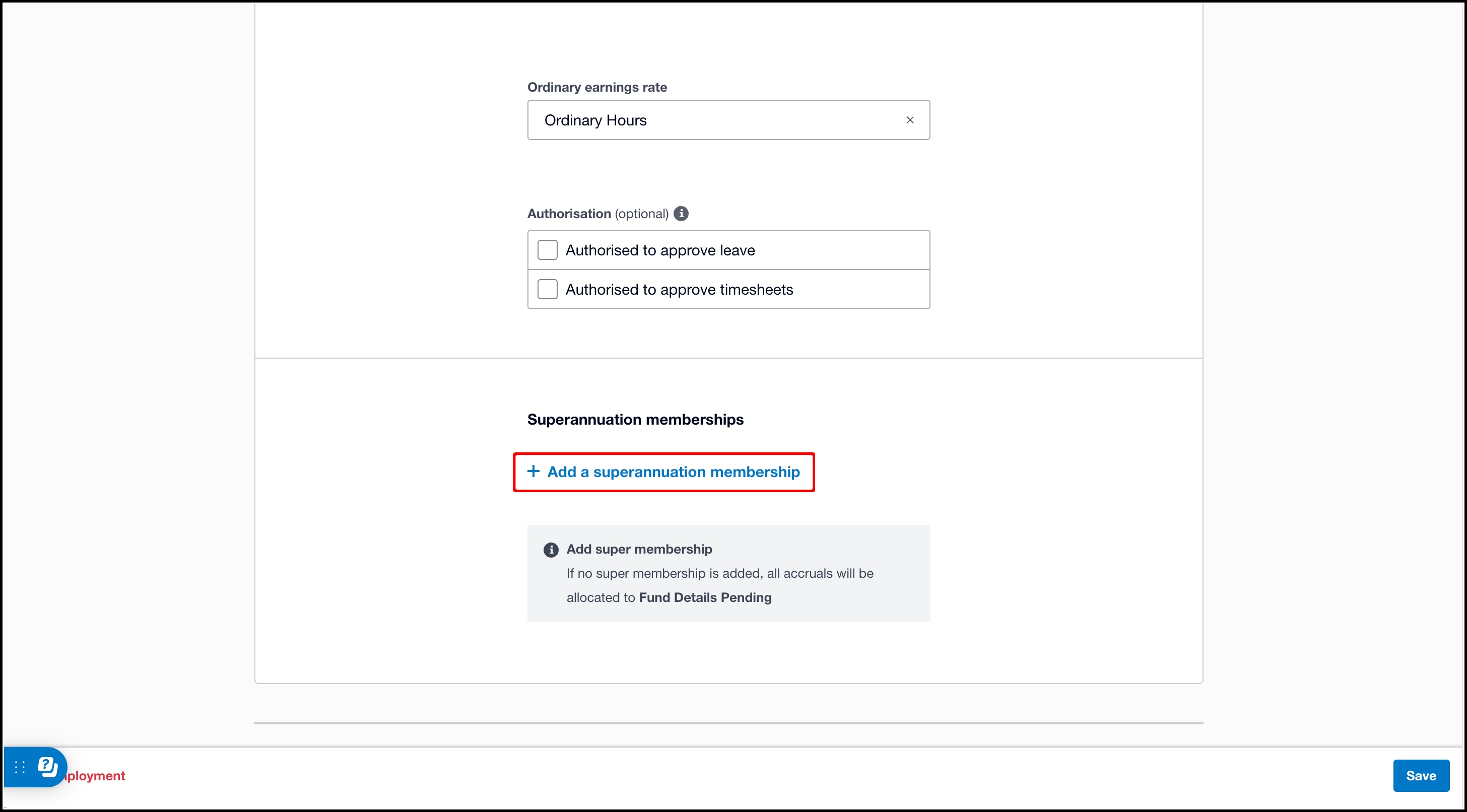This screenshot has width=1467, height=812.
Task: Click the 'Authorised to approve timesheets' label text
Action: tap(679, 290)
